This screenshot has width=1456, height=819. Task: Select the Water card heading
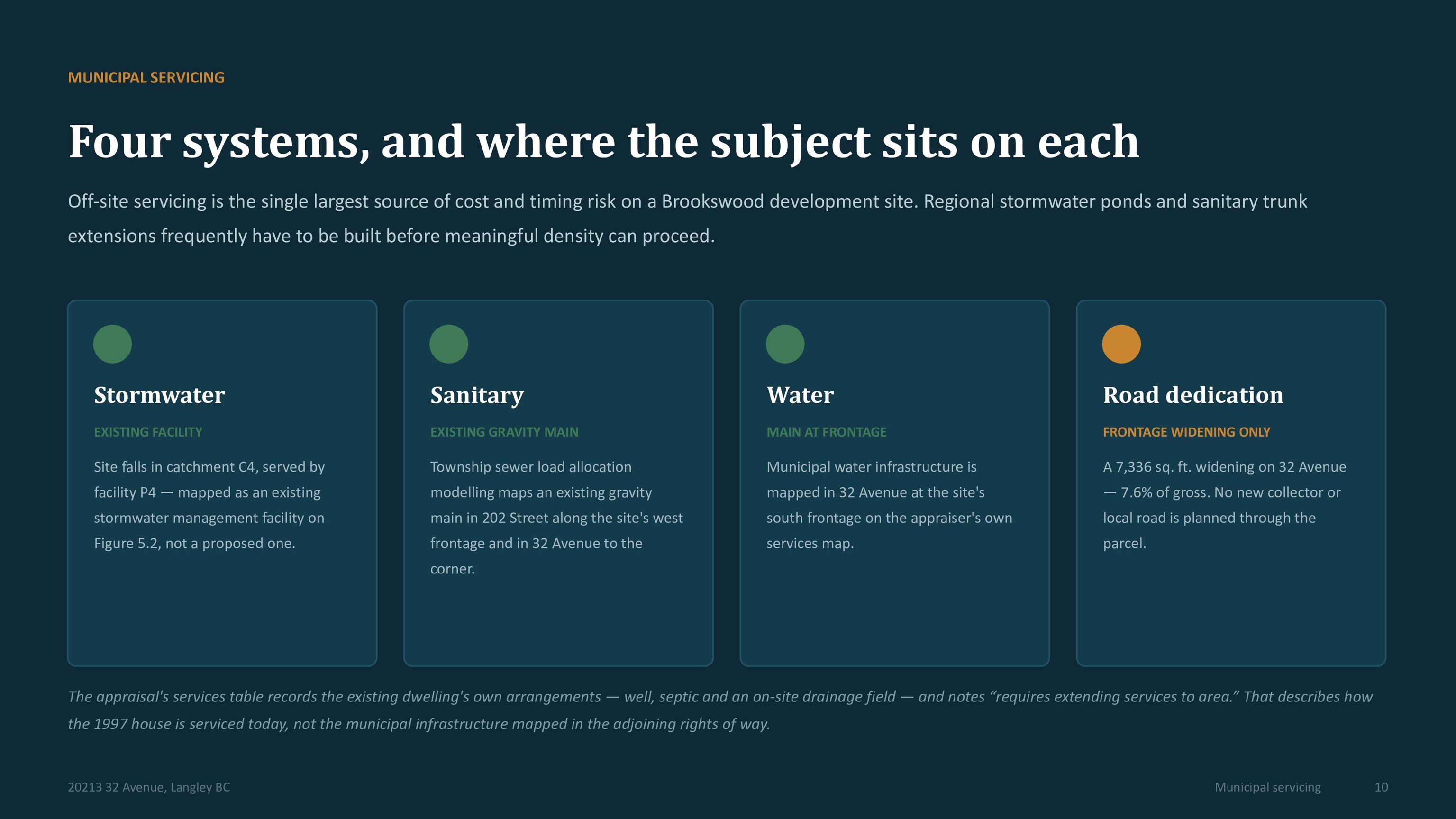pos(800,395)
